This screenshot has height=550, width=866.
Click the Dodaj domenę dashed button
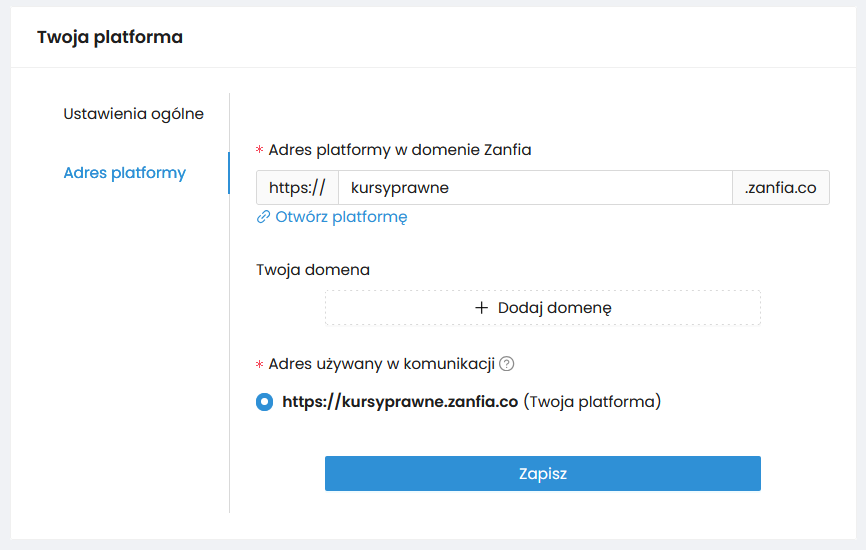pyautogui.click(x=543, y=308)
